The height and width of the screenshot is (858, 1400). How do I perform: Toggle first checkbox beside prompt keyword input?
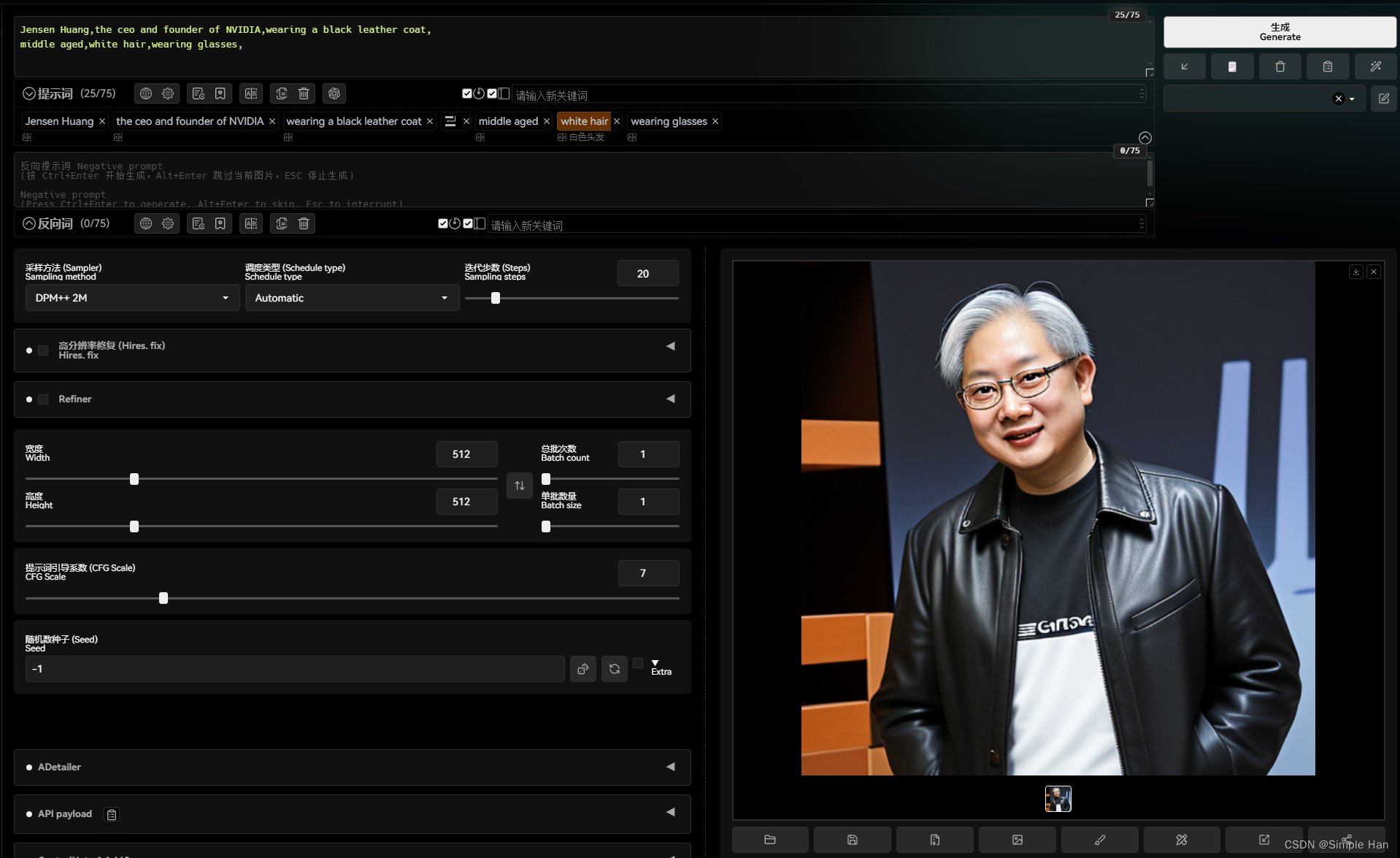[467, 93]
